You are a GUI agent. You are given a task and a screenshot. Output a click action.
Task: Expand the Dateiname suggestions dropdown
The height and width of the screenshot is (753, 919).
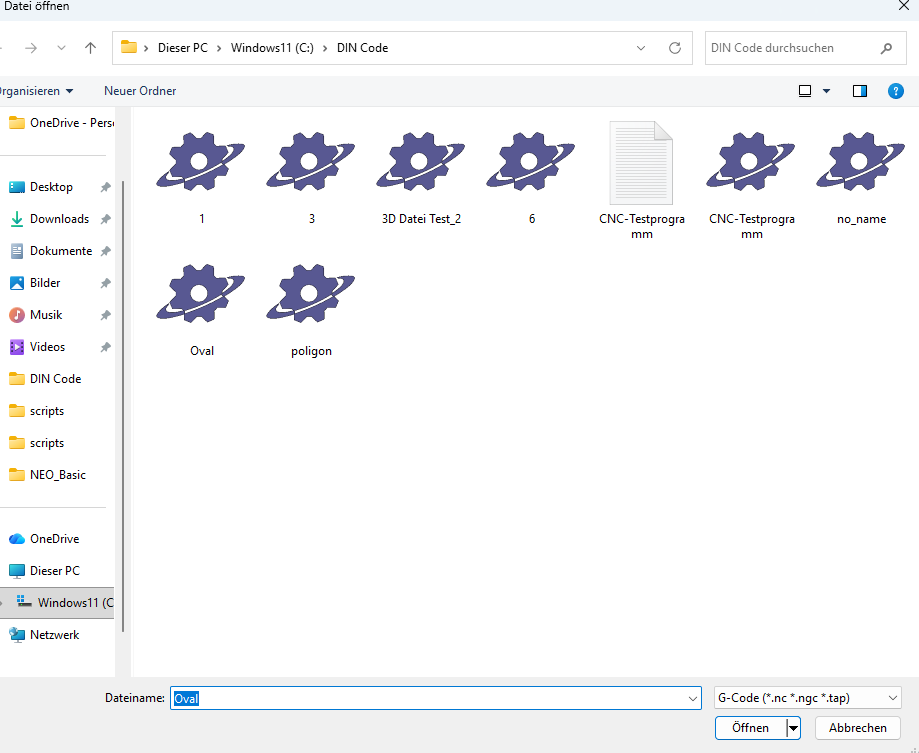692,699
